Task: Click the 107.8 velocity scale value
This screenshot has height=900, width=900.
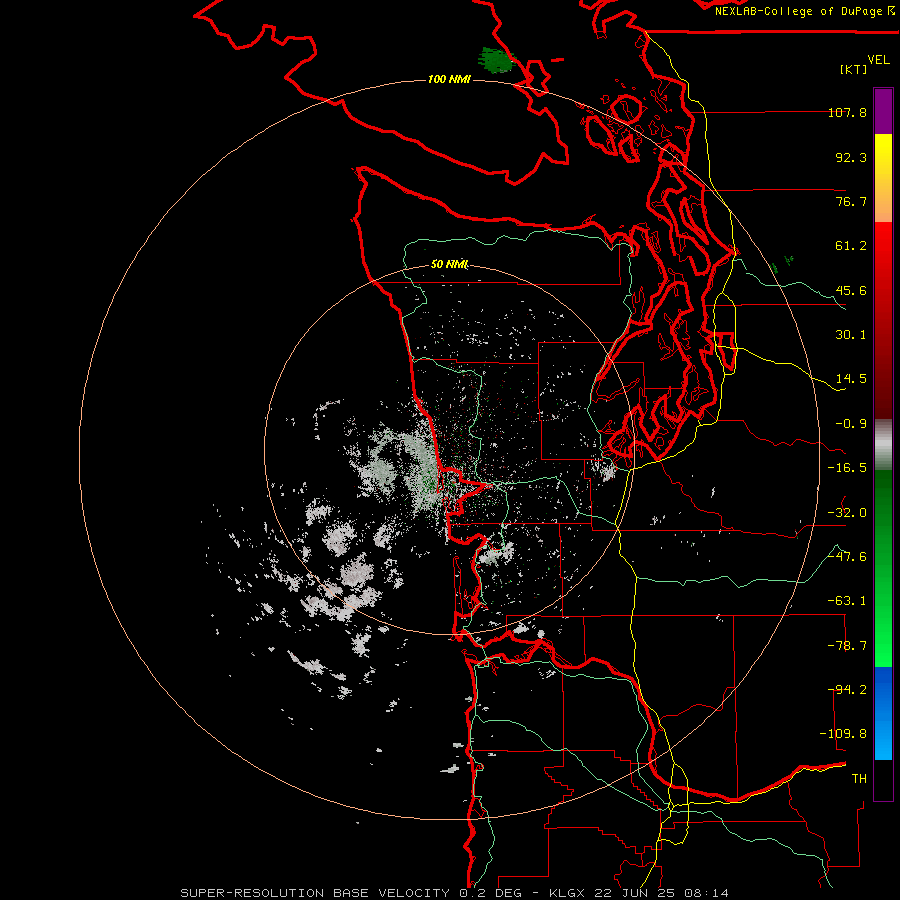Action: 847,112
